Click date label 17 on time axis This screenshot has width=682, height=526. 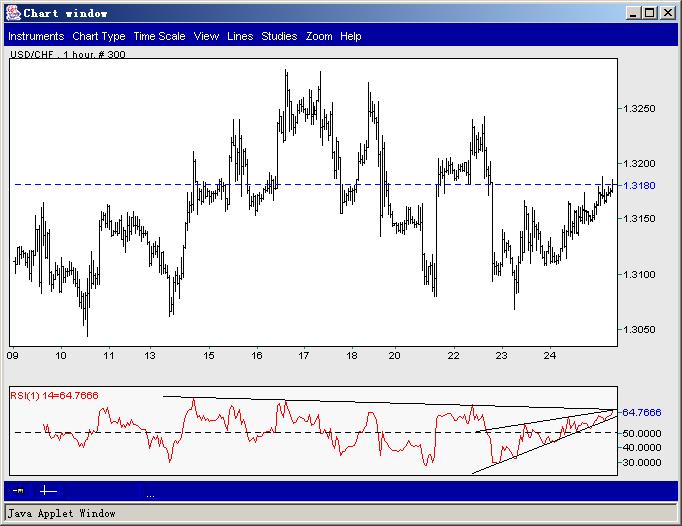[x=304, y=355]
